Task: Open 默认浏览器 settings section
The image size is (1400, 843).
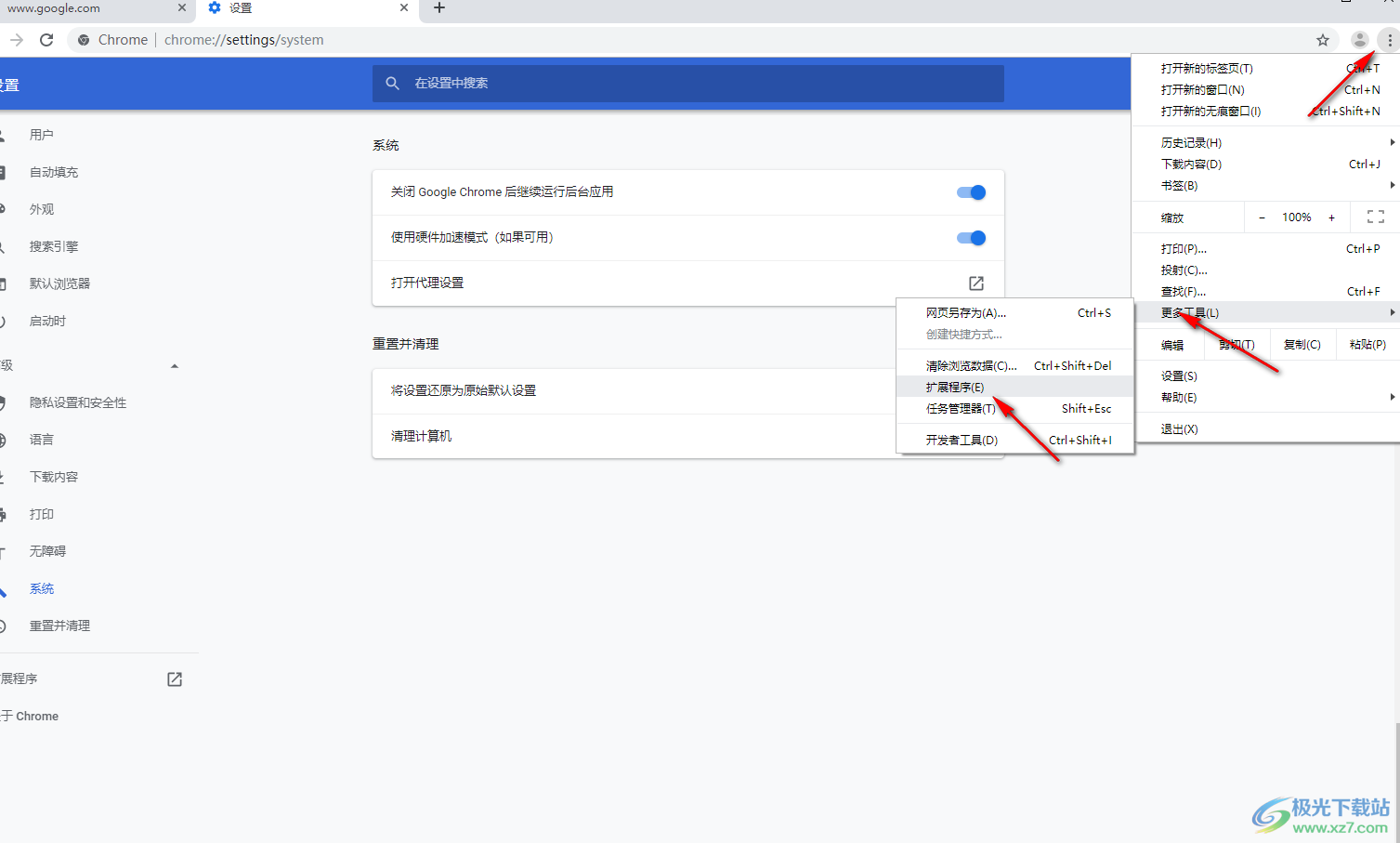Action: pyautogui.click(x=59, y=283)
